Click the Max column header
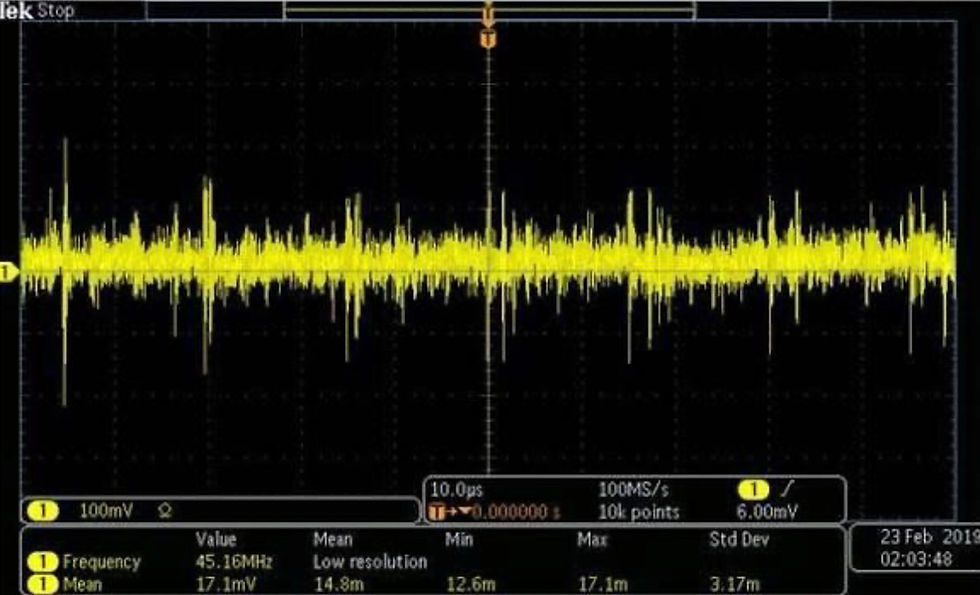 pos(592,539)
